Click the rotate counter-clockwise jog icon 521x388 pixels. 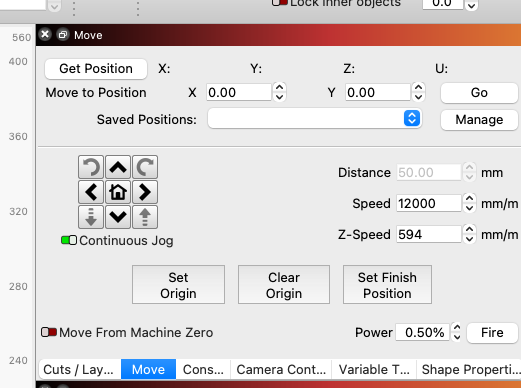(x=91, y=167)
